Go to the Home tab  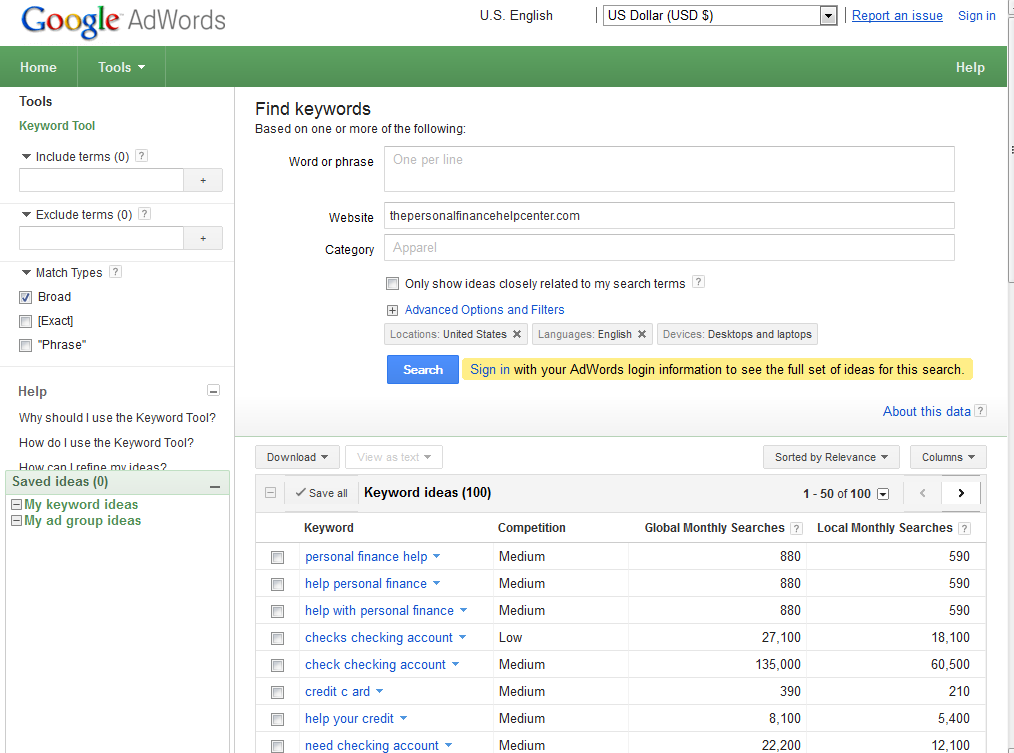pos(38,67)
